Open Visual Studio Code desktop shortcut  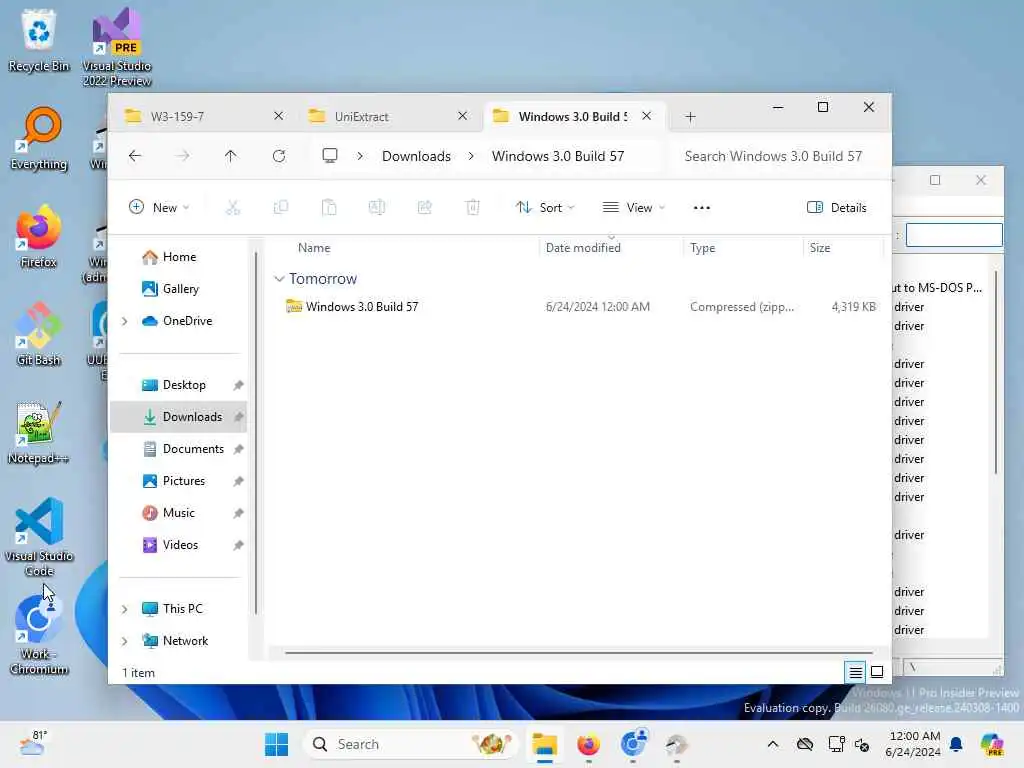[x=39, y=537]
